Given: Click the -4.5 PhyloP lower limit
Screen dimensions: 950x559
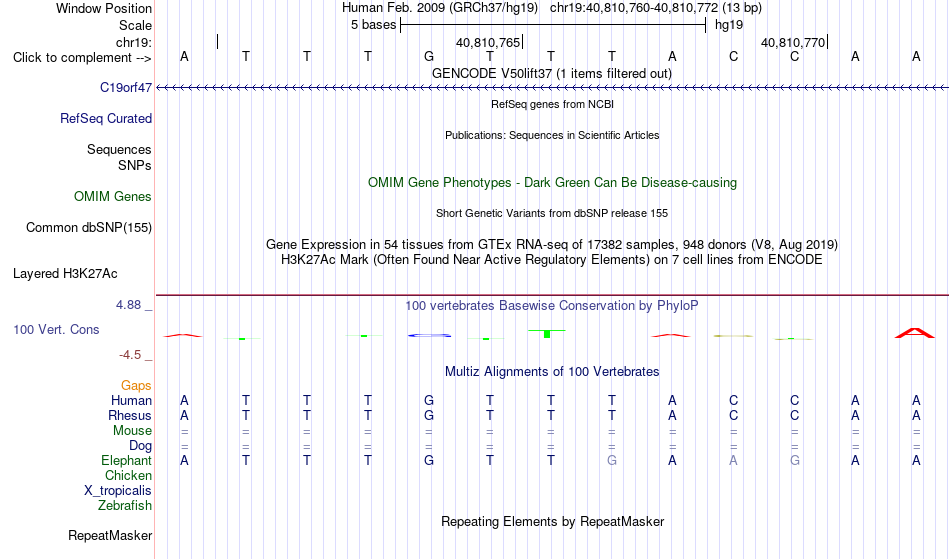Looking at the screenshot, I should pos(130,355).
